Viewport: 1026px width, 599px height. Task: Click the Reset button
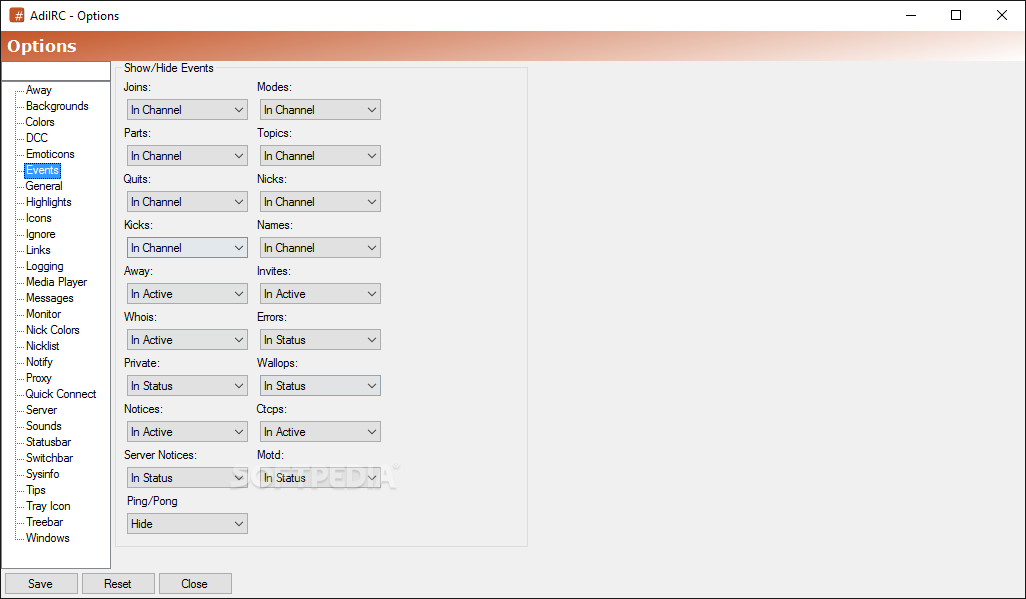click(118, 583)
